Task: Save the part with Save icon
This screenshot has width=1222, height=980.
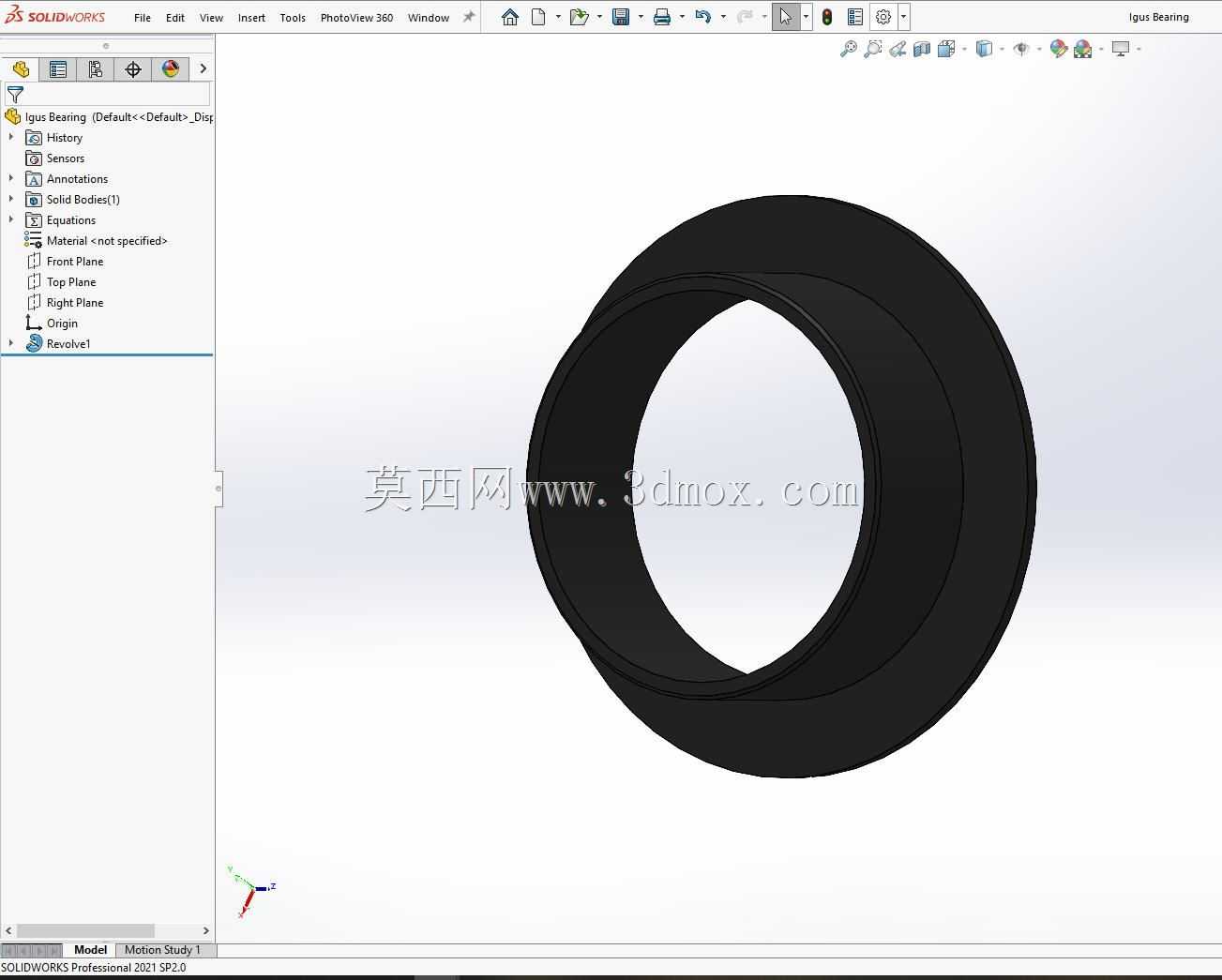Action: (620, 17)
